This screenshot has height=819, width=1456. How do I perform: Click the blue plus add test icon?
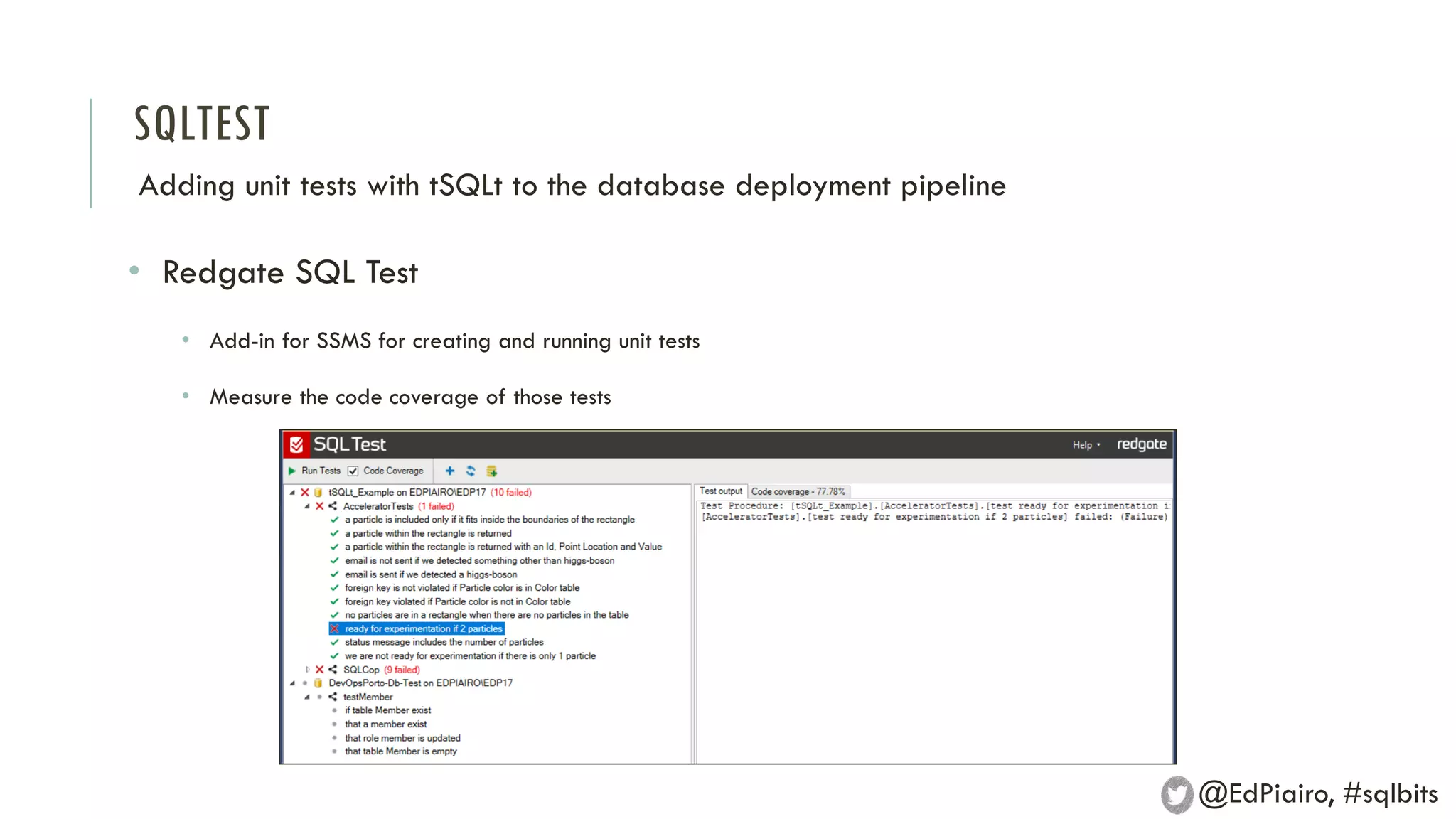click(449, 471)
